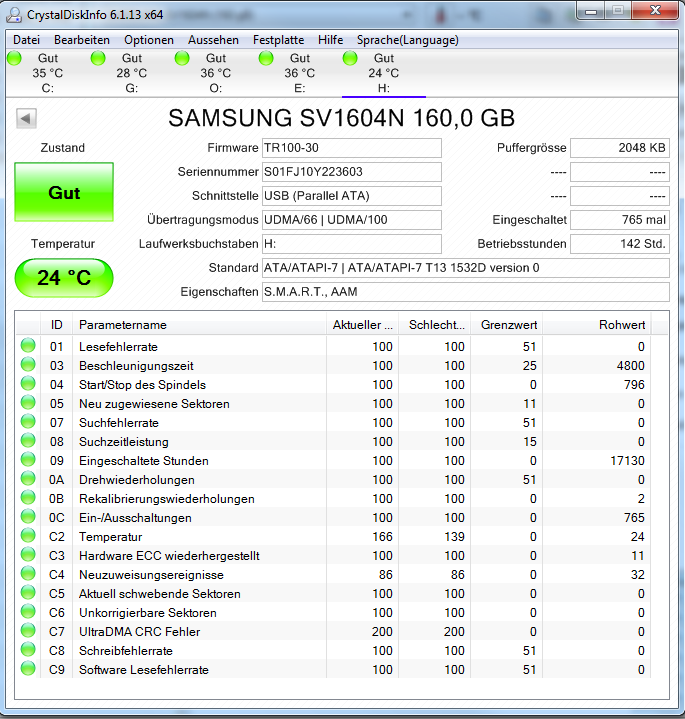Open the Bearbeiten menu
This screenshot has height=719, width=685.
pos(82,40)
